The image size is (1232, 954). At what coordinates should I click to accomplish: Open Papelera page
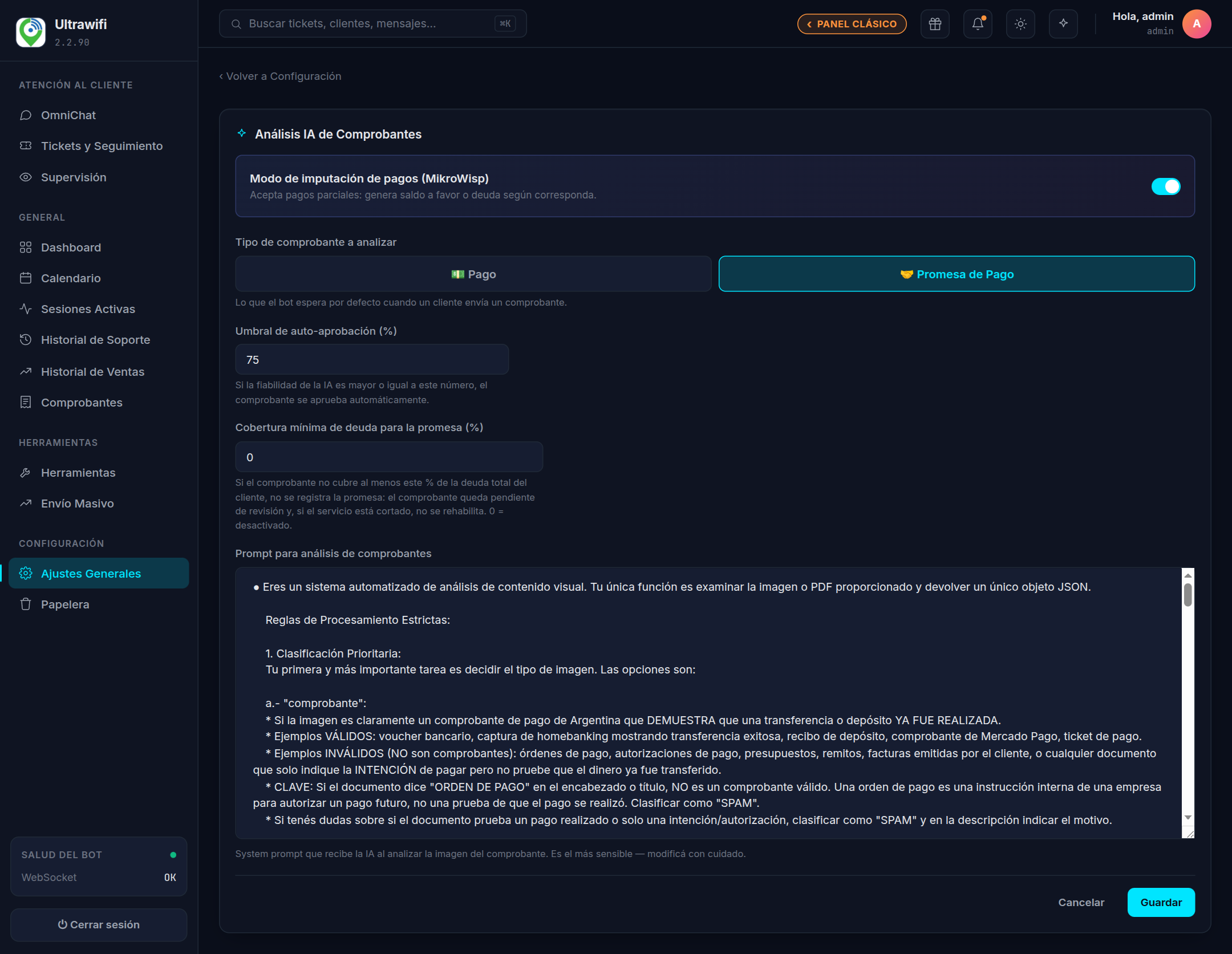pyautogui.click(x=99, y=604)
